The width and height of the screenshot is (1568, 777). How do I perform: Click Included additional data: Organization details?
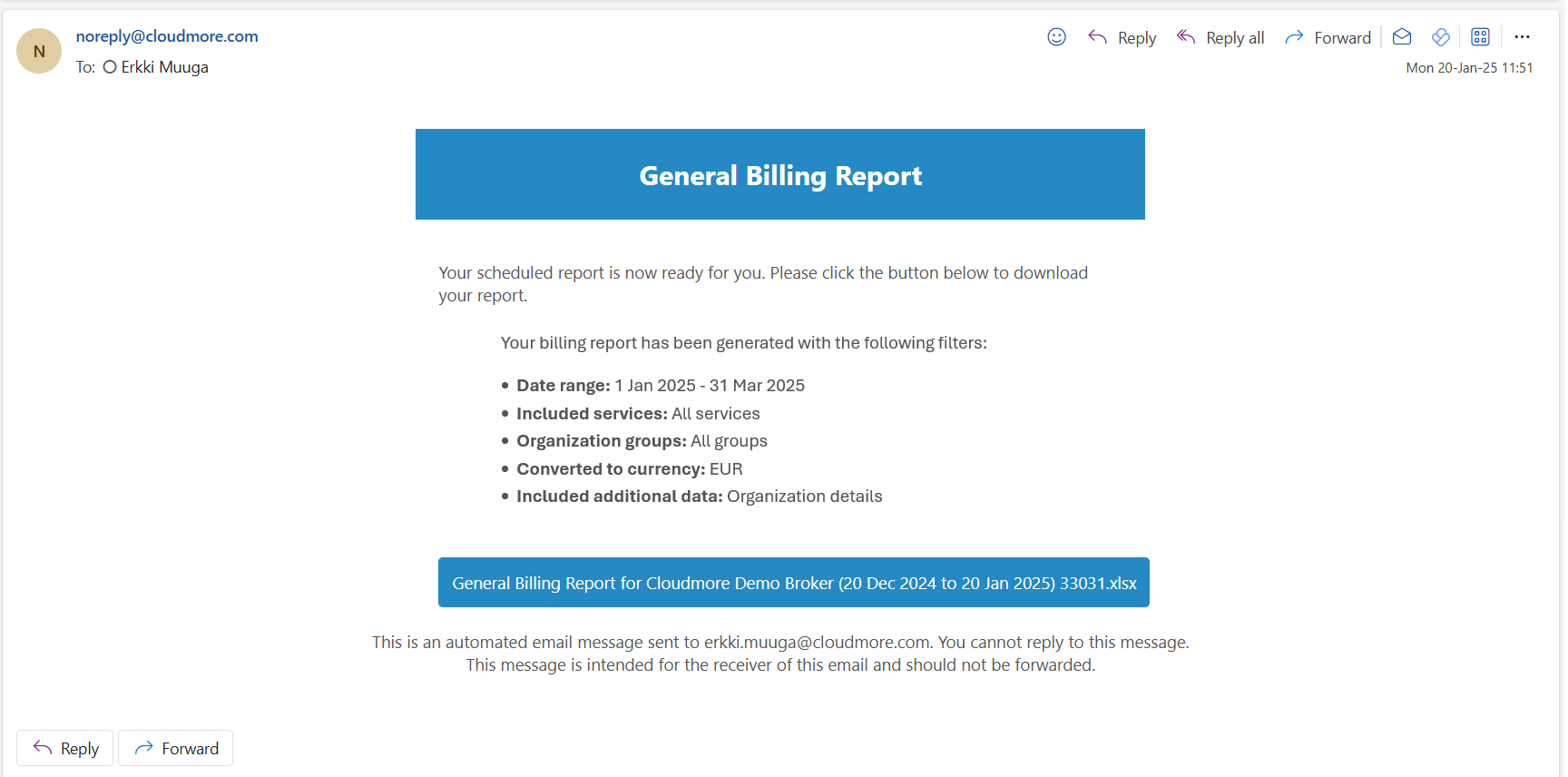700,497
